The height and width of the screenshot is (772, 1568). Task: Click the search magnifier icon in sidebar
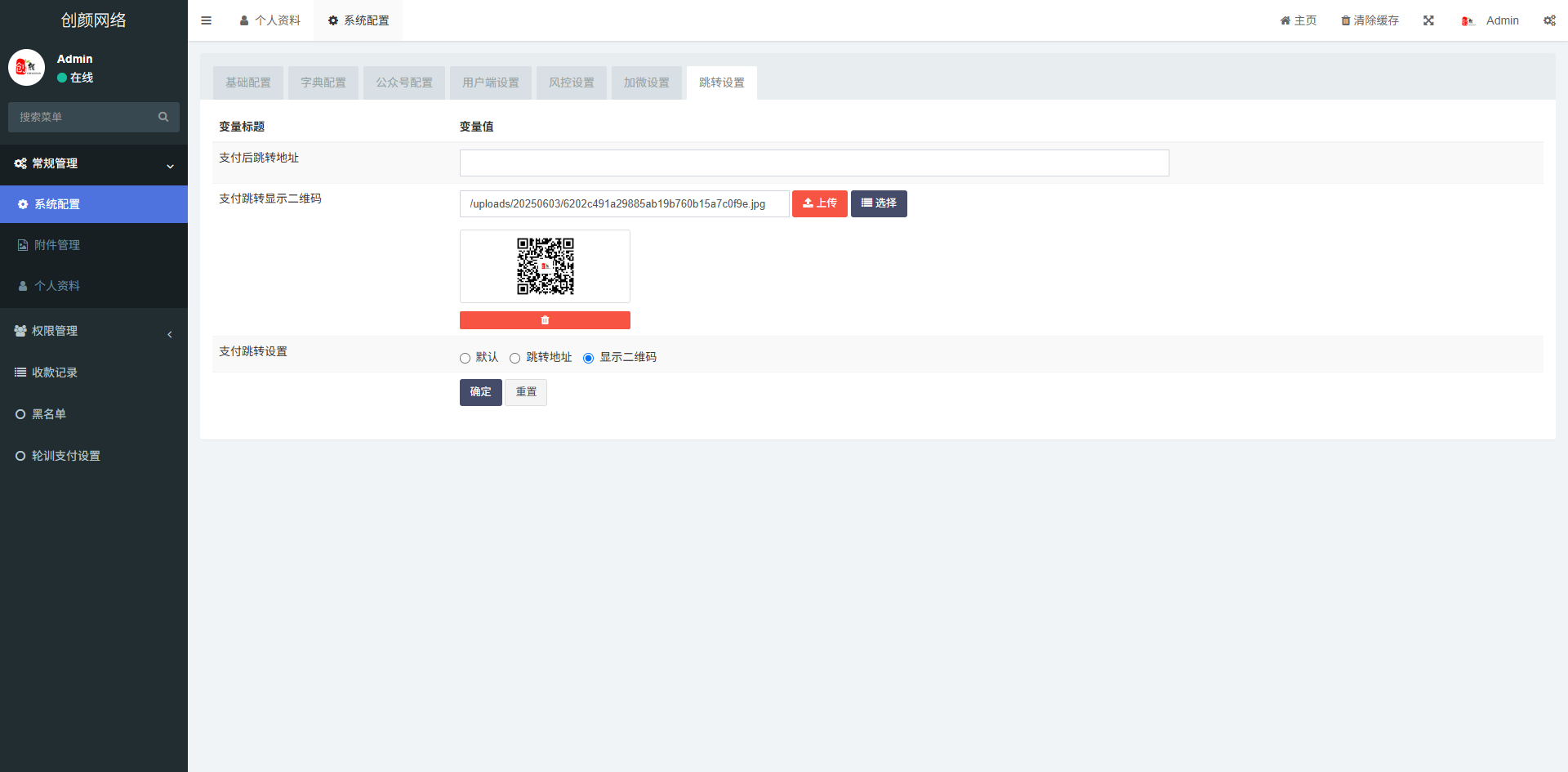(x=163, y=117)
